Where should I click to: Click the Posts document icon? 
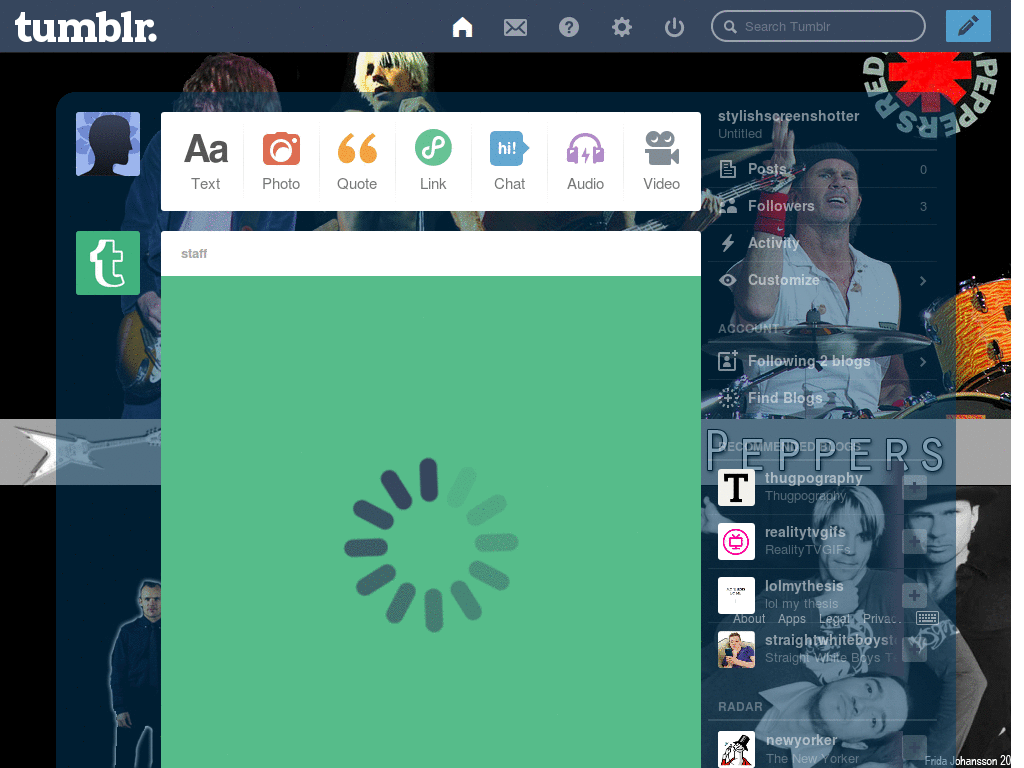[728, 169]
